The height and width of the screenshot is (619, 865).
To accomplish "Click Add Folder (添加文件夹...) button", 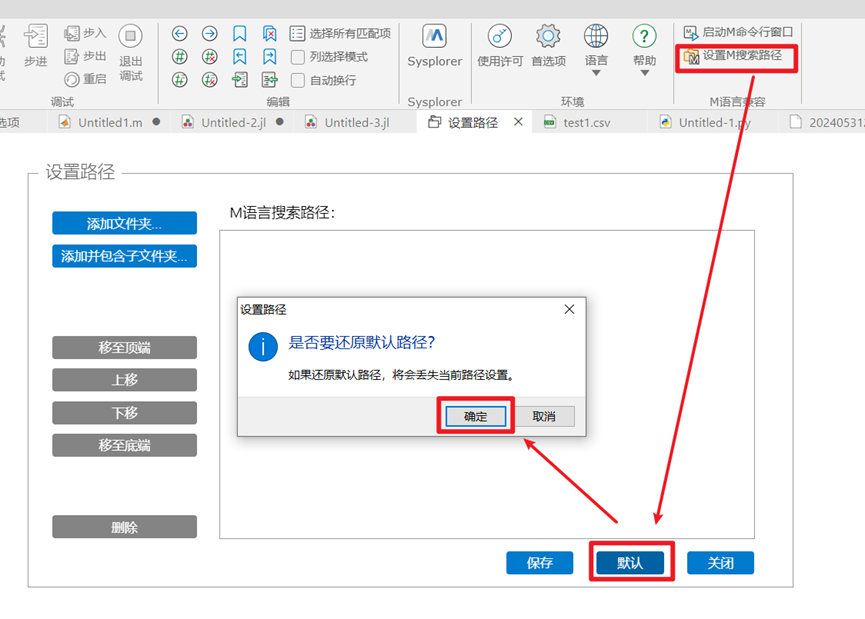I will coord(125,223).
